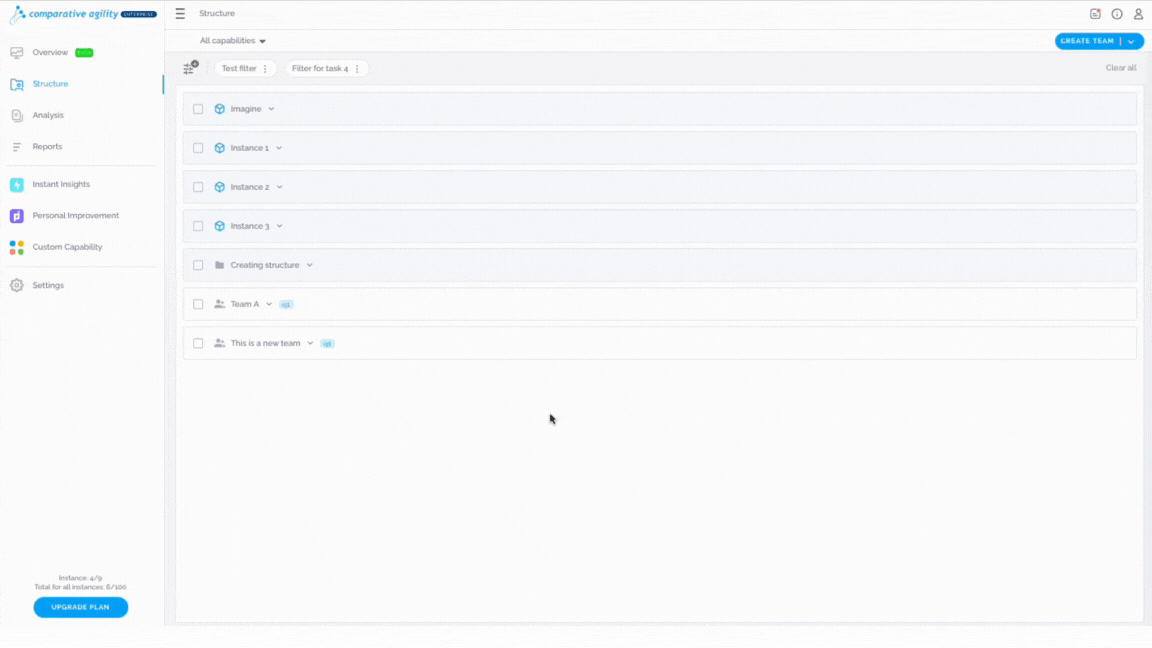Open Test filter options dots
The height and width of the screenshot is (648, 1152).
click(x=265, y=68)
